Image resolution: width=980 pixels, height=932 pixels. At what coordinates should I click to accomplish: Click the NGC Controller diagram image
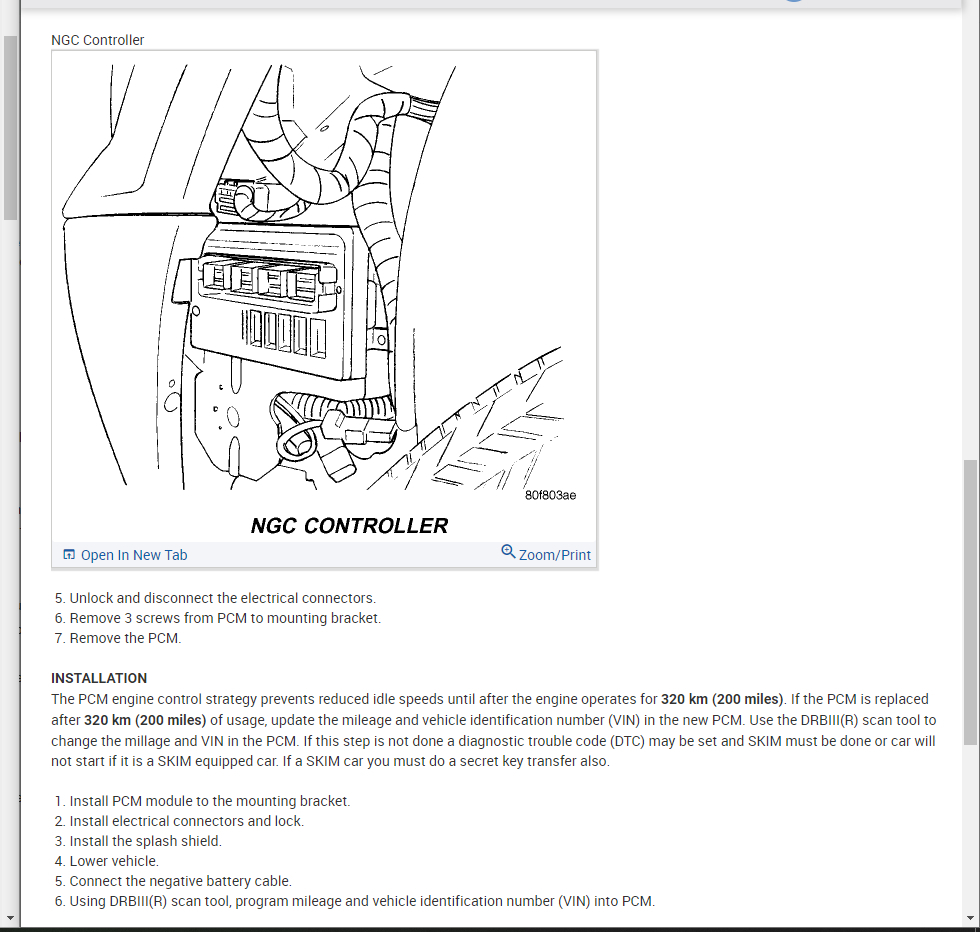tap(324, 296)
